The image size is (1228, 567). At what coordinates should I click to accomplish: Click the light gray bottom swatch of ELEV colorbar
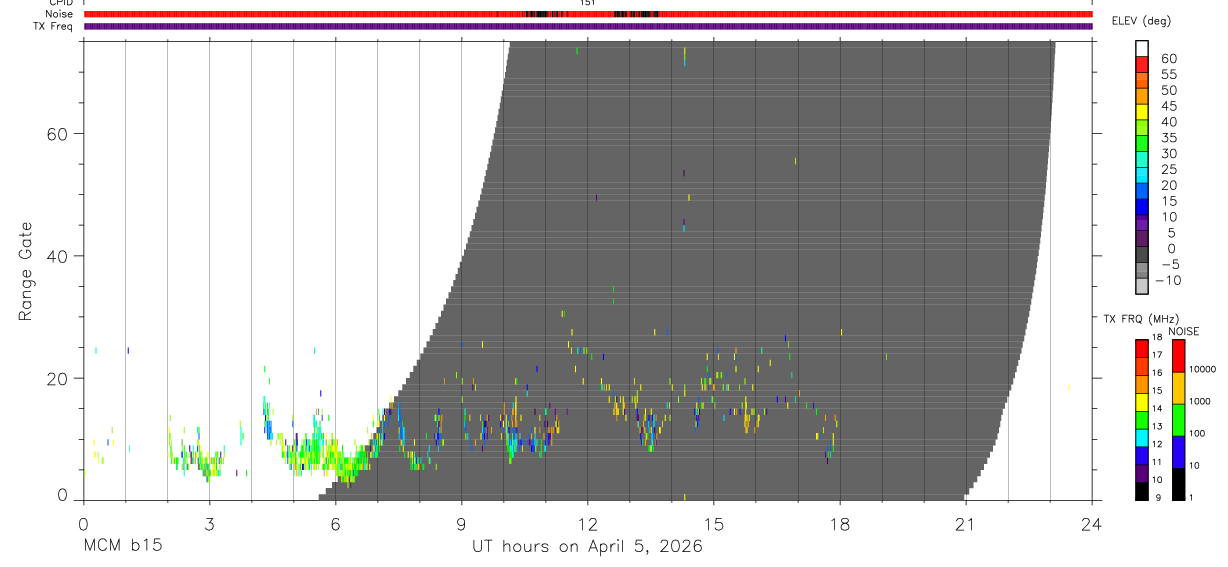(1141, 287)
